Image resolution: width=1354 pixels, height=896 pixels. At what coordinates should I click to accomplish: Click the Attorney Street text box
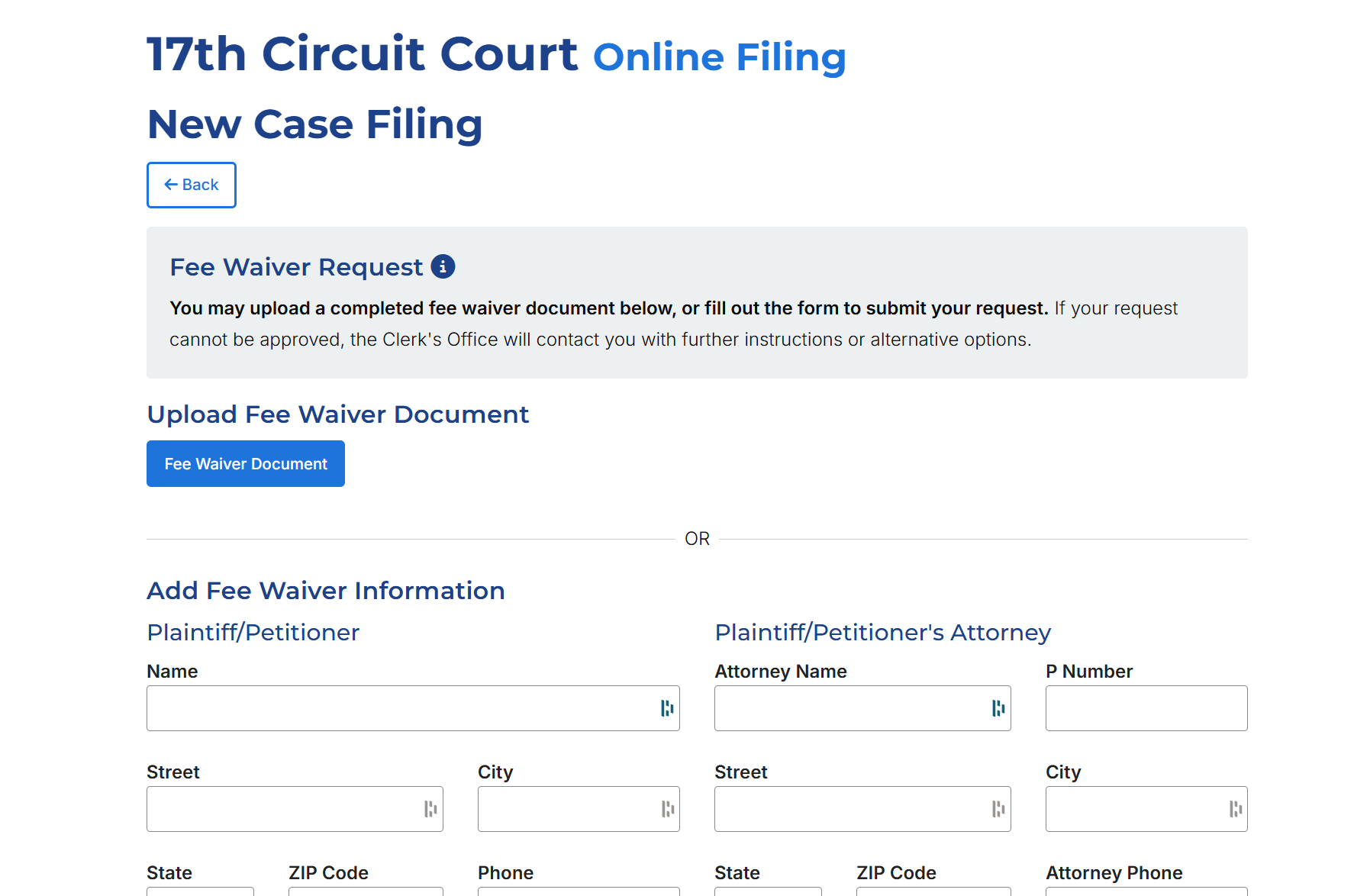click(847, 809)
